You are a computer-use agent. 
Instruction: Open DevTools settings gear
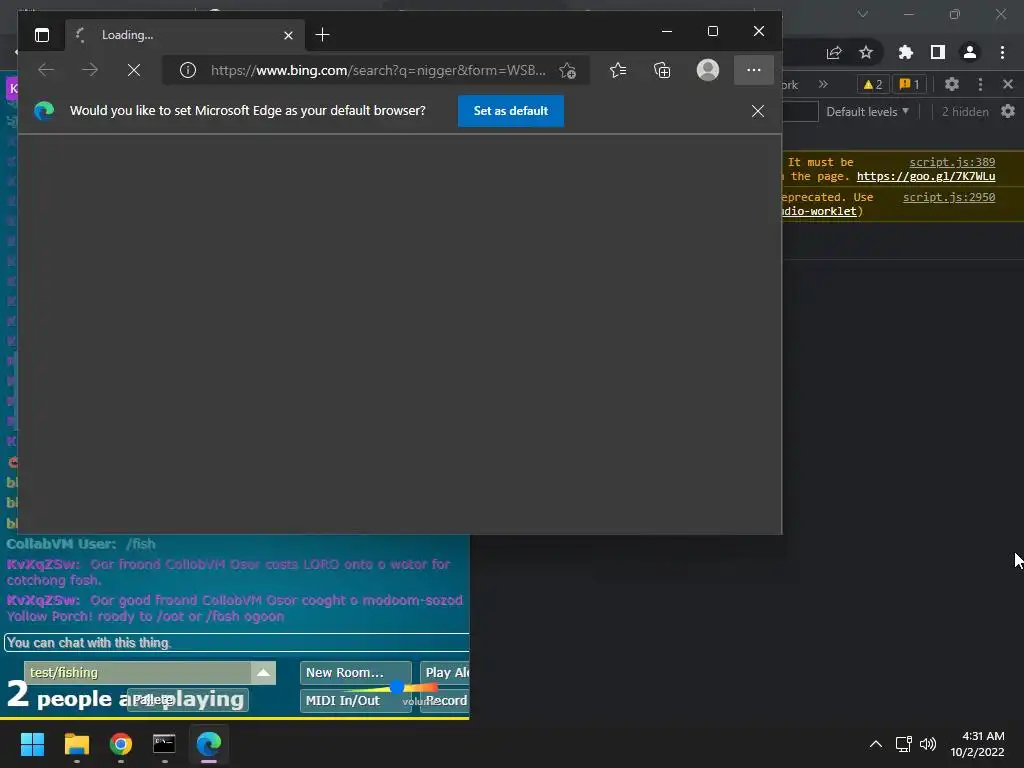pos(952,84)
